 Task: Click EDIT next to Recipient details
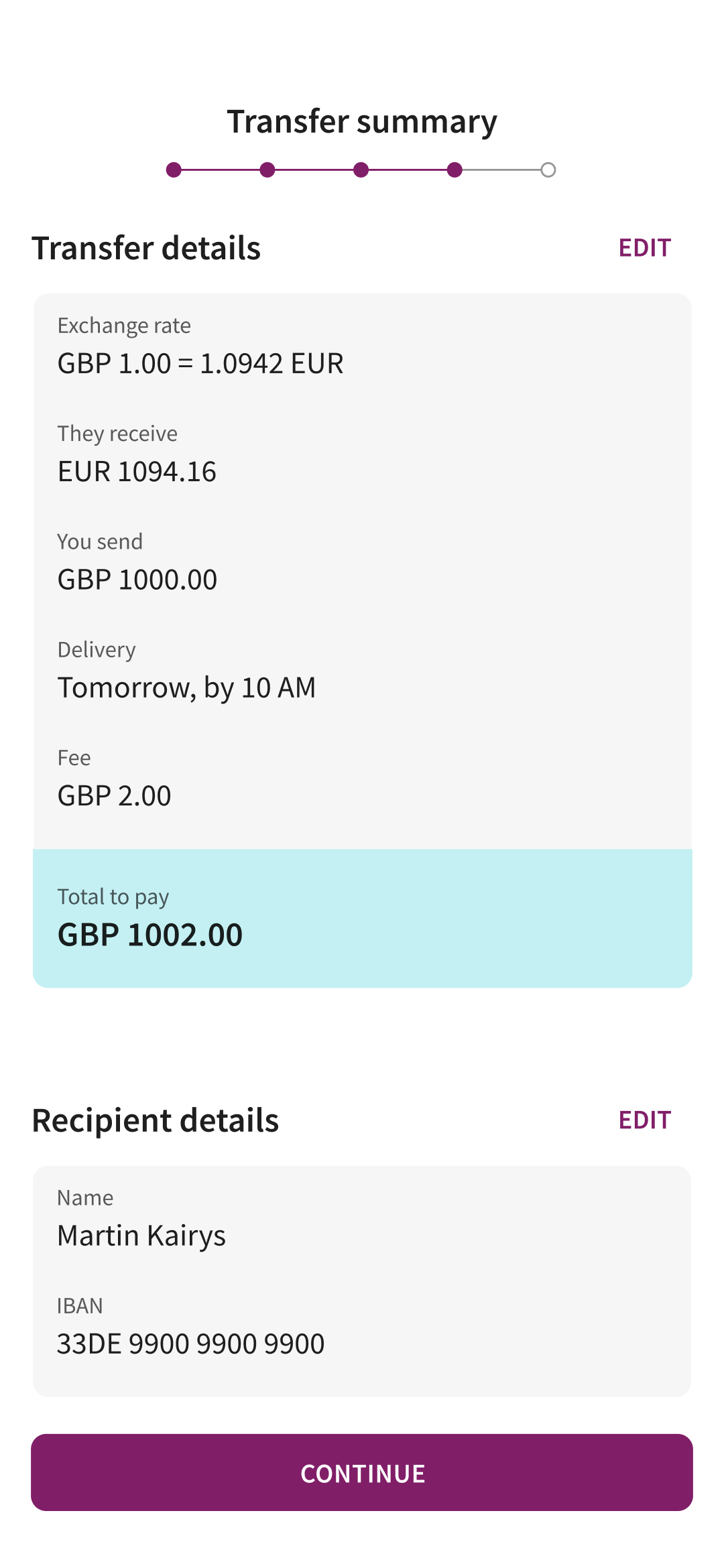pyautogui.click(x=644, y=1120)
